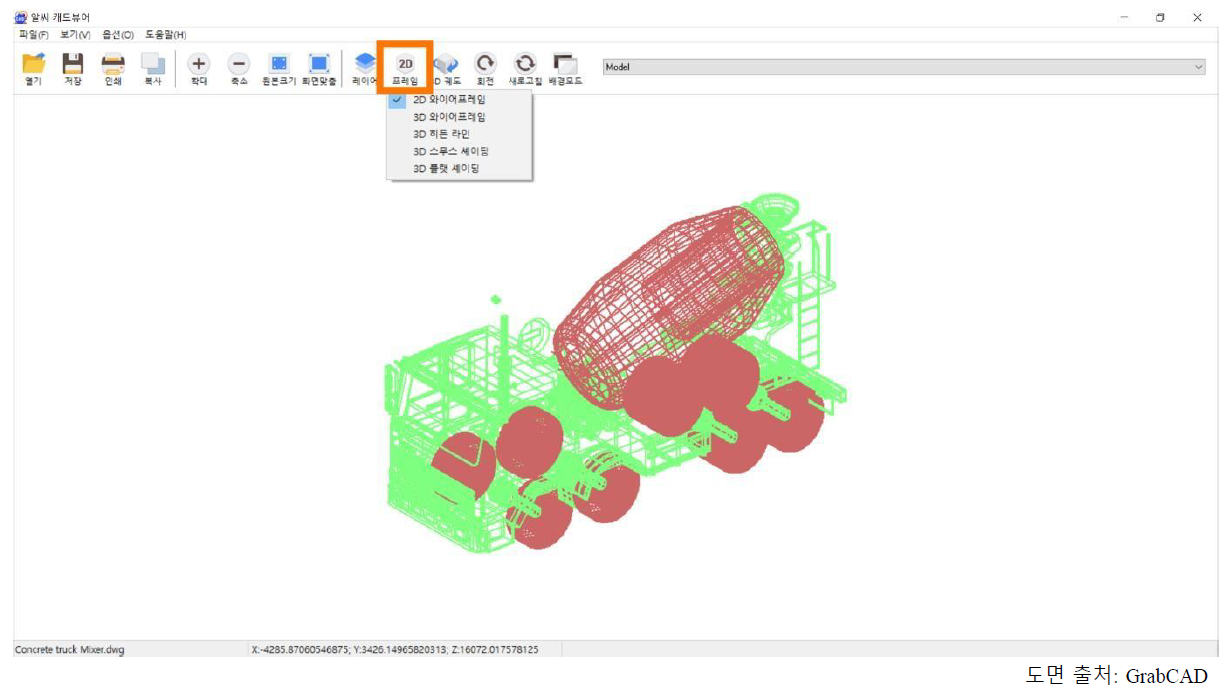
Task: Click the 인쇄 (Print) printer icon
Action: click(x=113, y=64)
